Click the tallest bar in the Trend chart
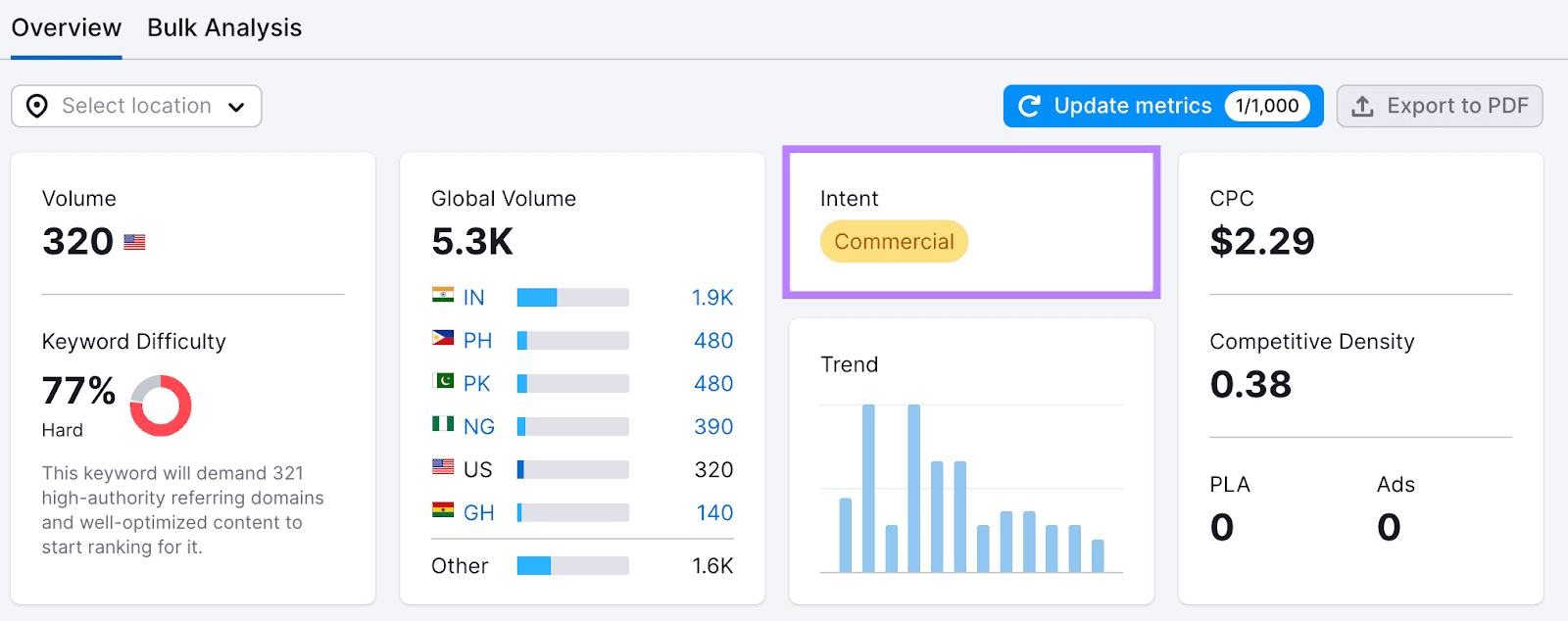The width and height of the screenshot is (1568, 621). tap(868, 488)
